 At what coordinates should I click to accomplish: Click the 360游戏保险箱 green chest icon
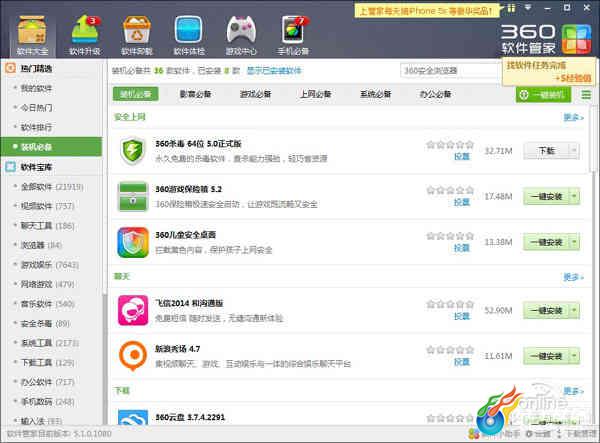(x=132, y=197)
